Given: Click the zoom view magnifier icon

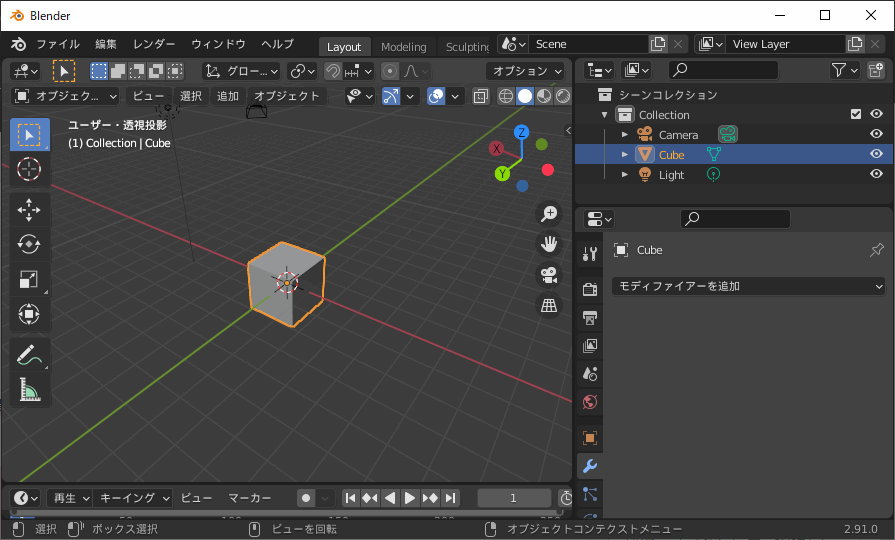Looking at the screenshot, I should tap(549, 214).
